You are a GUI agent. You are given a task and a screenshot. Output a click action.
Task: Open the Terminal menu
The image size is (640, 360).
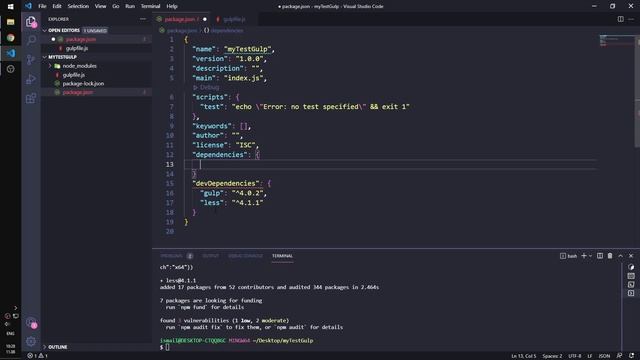pos(151,6)
